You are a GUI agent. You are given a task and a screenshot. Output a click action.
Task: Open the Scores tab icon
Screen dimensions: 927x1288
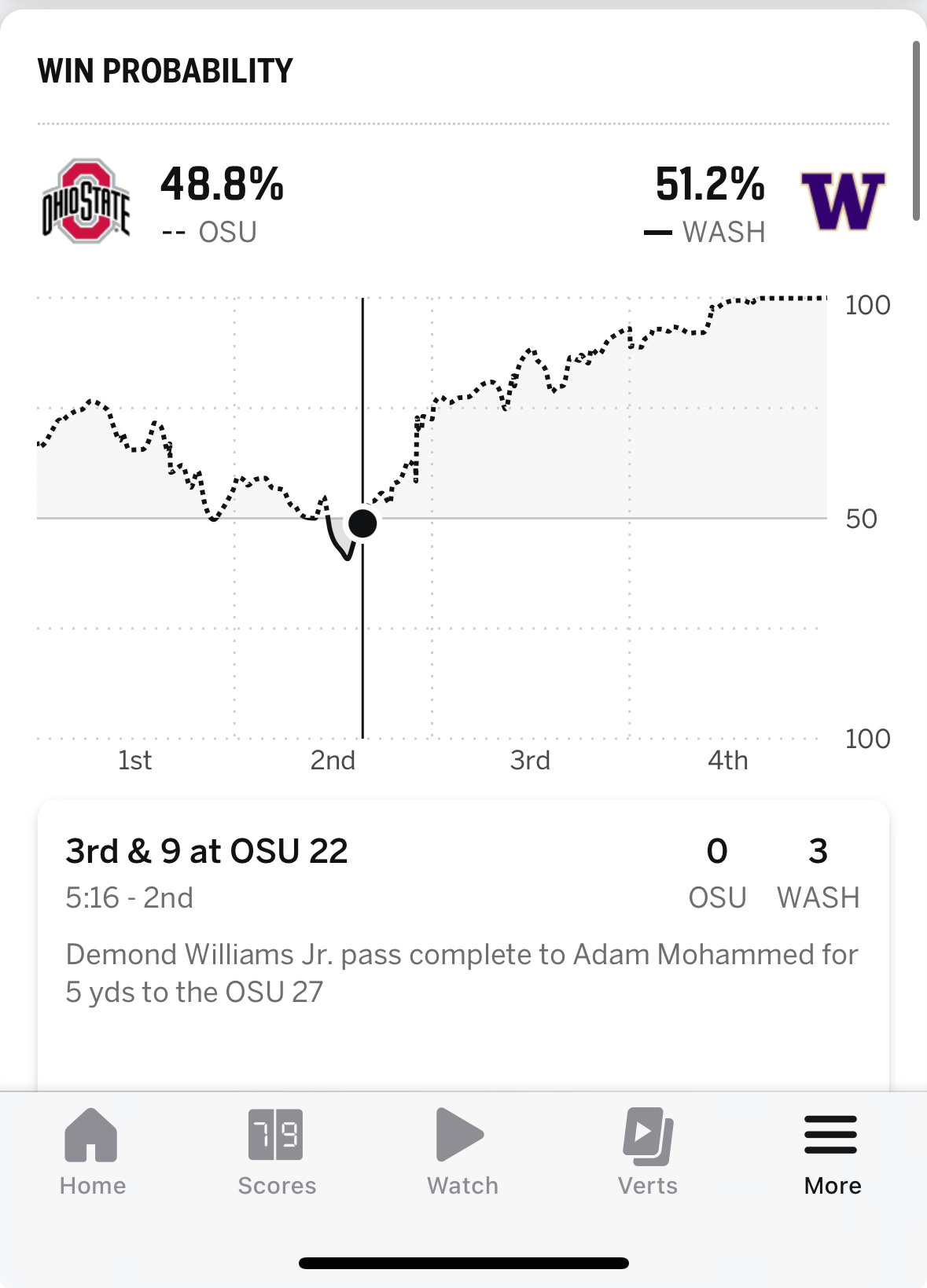(276, 1135)
